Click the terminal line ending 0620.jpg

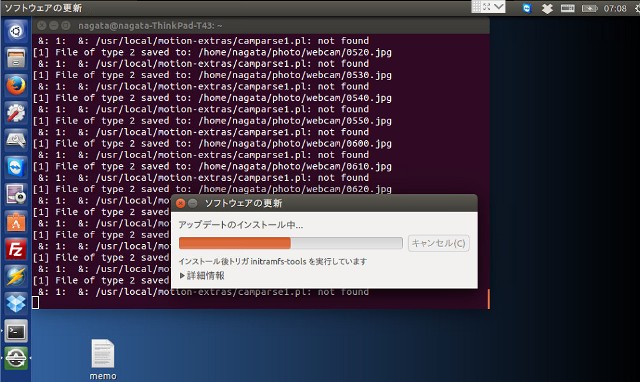(x=212, y=189)
